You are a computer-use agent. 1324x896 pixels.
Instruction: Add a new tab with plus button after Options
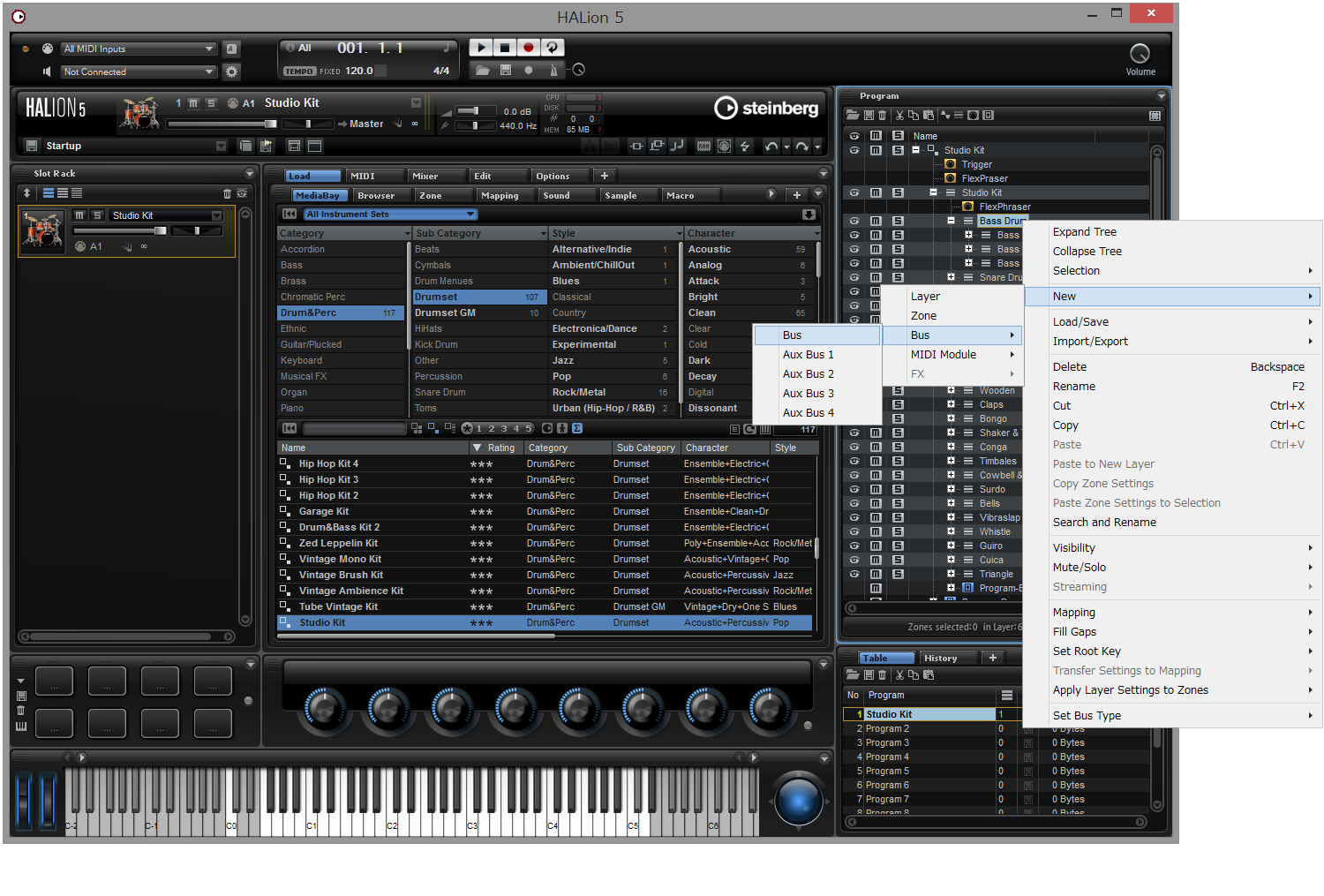605,176
